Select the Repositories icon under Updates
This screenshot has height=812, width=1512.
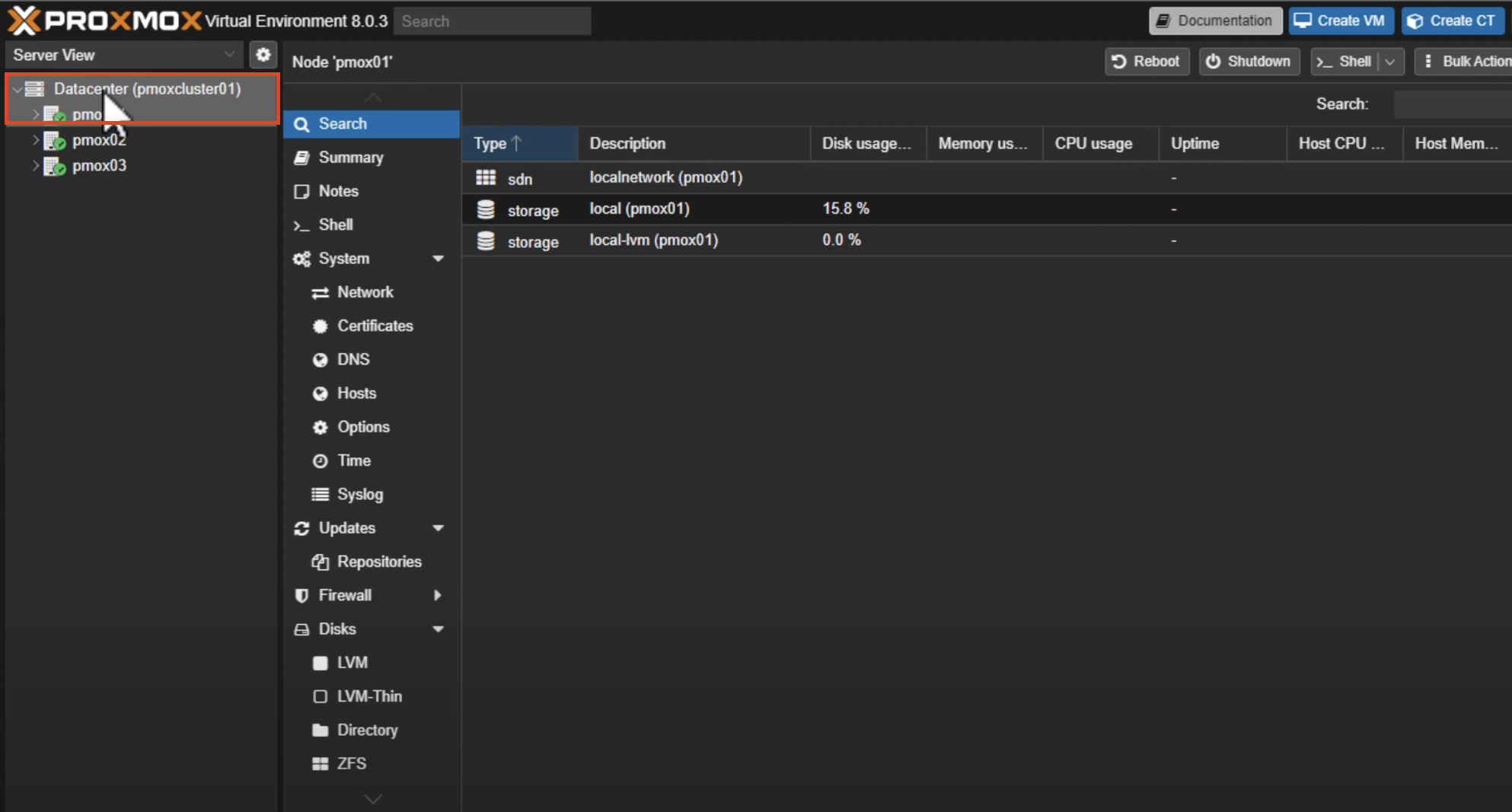coord(321,562)
